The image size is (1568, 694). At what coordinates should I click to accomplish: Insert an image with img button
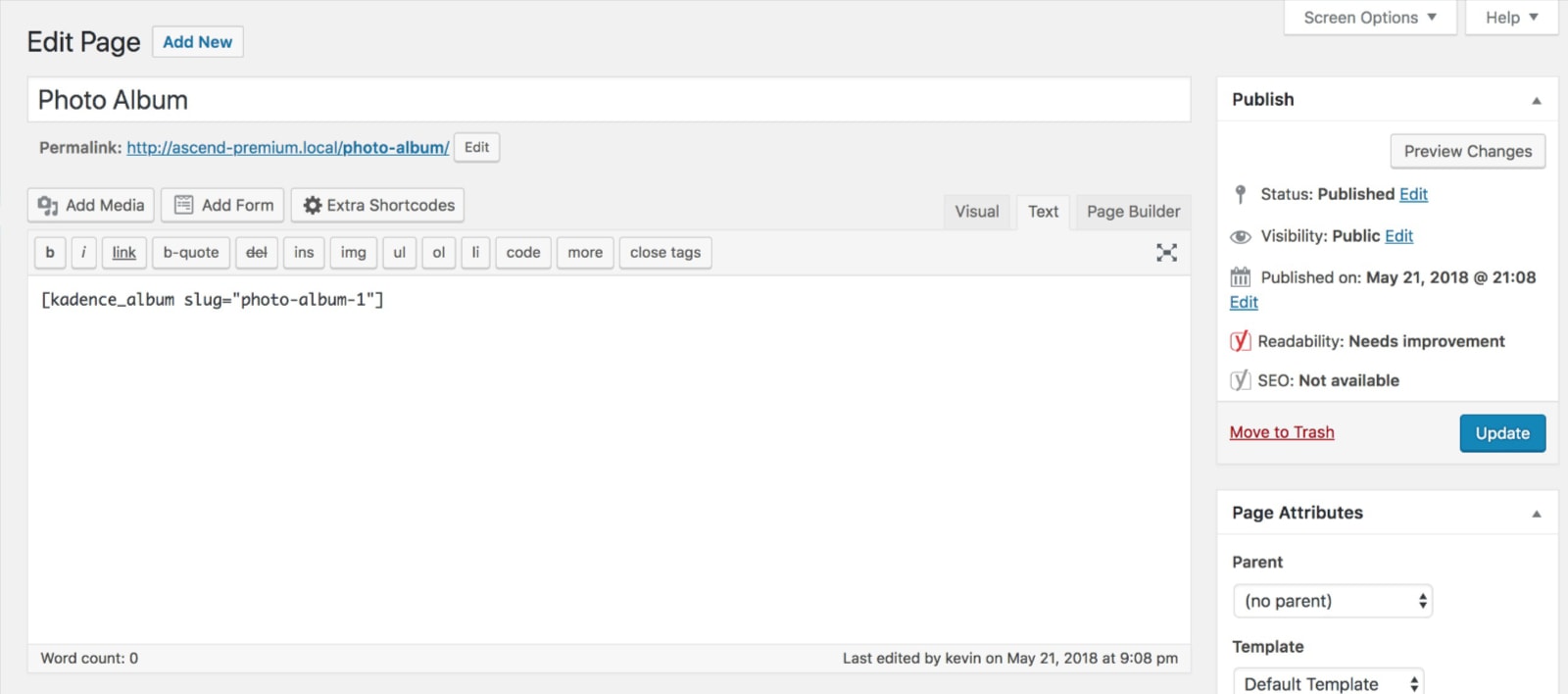(x=353, y=253)
